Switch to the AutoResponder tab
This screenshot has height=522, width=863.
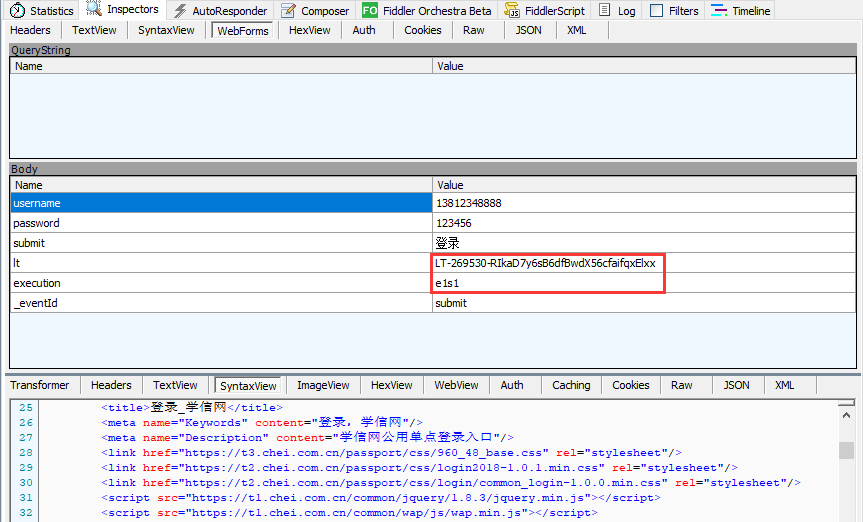click(x=221, y=10)
